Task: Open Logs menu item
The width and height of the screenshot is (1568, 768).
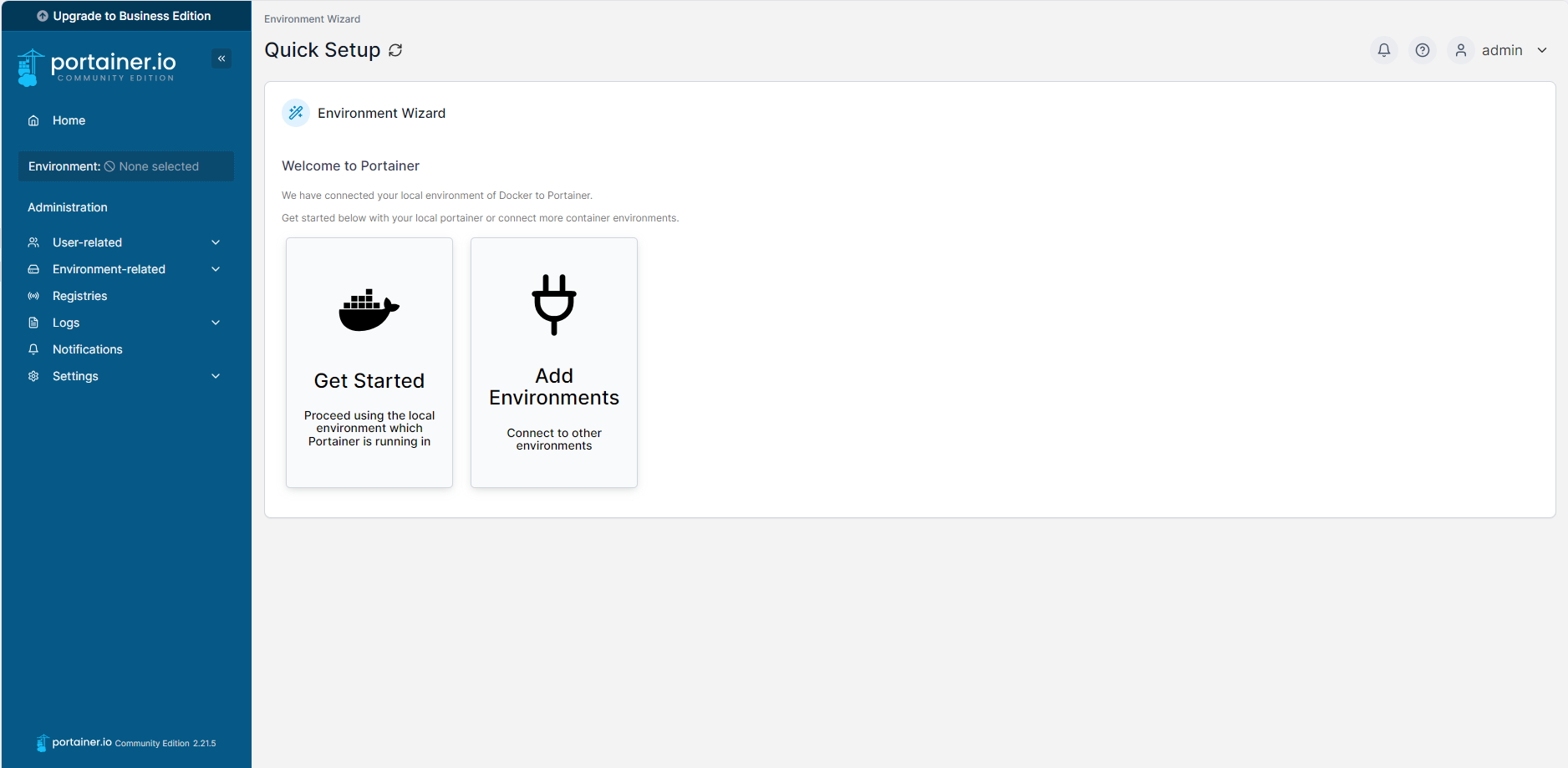Action: [125, 323]
